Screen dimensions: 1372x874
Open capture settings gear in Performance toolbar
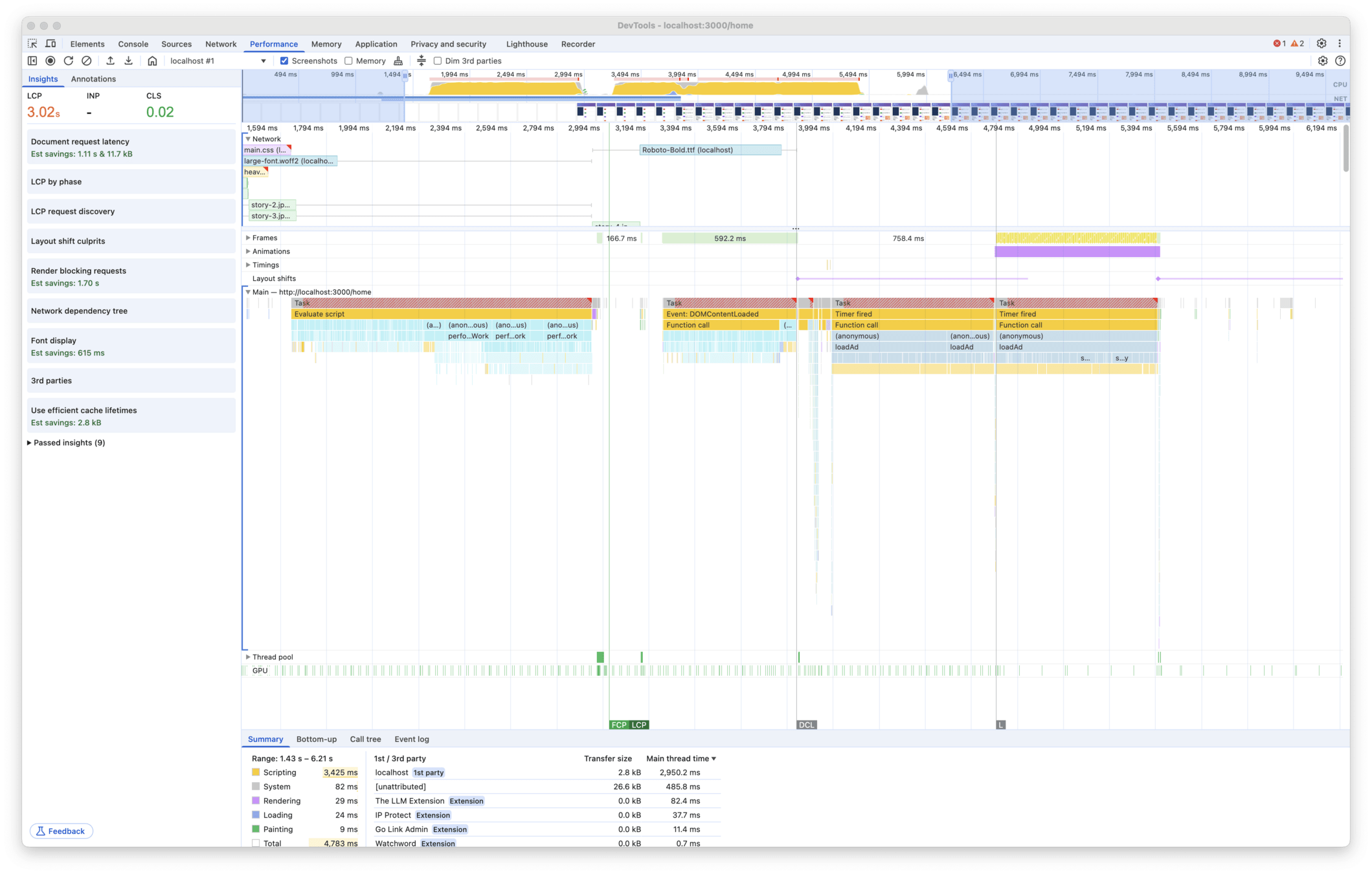click(1322, 61)
